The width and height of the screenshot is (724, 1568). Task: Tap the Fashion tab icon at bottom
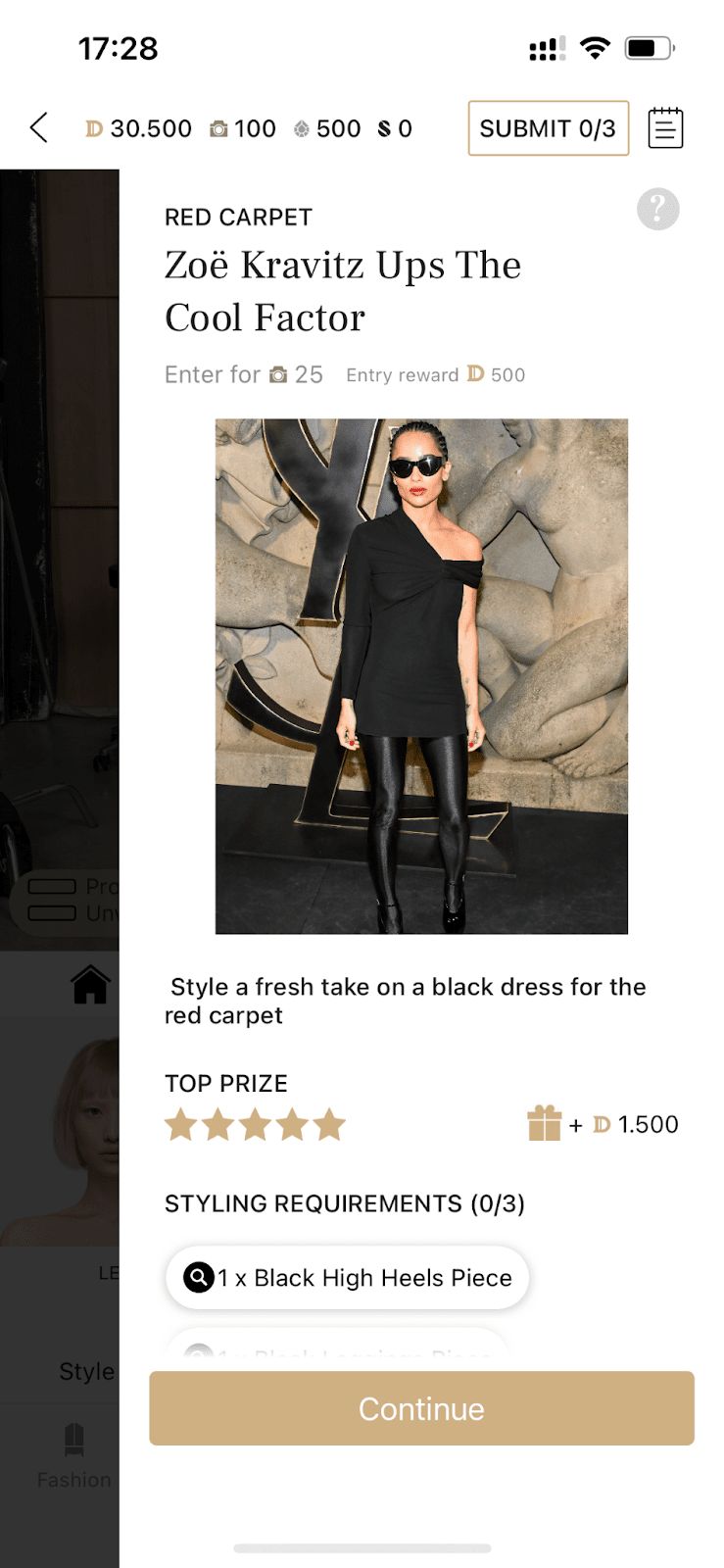pos(74,1439)
